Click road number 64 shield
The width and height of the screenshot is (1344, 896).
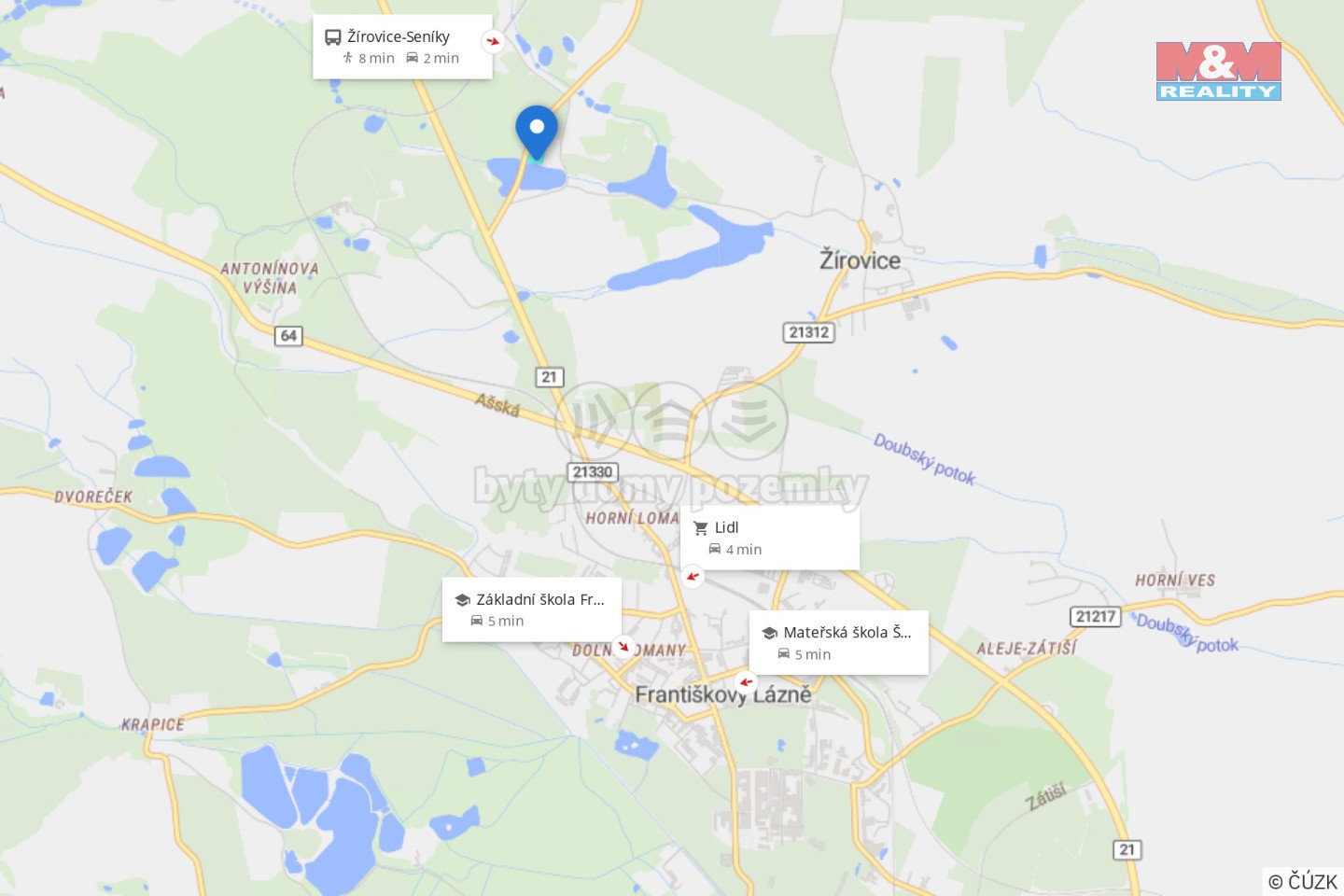click(288, 336)
